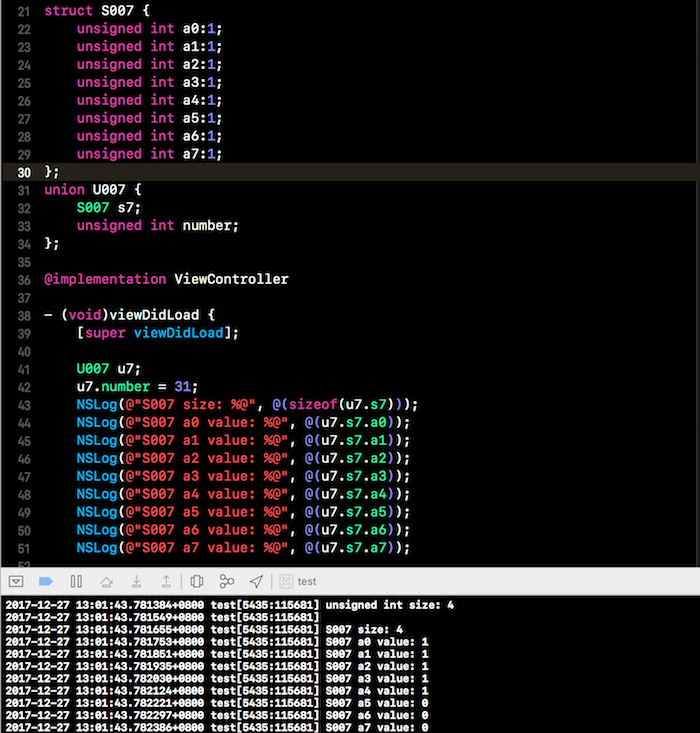Click 'unsigned int a0:1;' line

point(150,29)
